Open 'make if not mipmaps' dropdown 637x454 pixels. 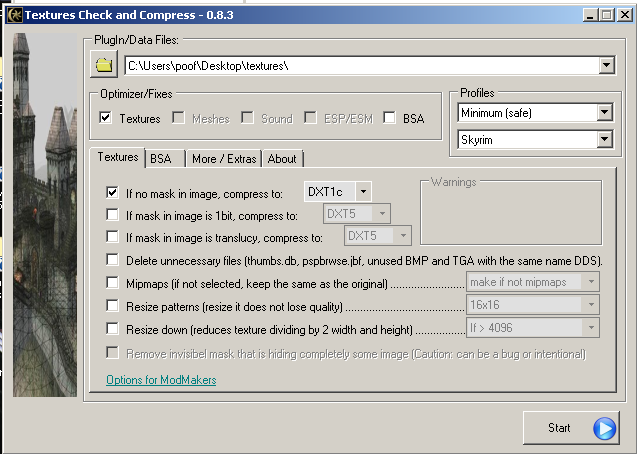[x=591, y=282]
